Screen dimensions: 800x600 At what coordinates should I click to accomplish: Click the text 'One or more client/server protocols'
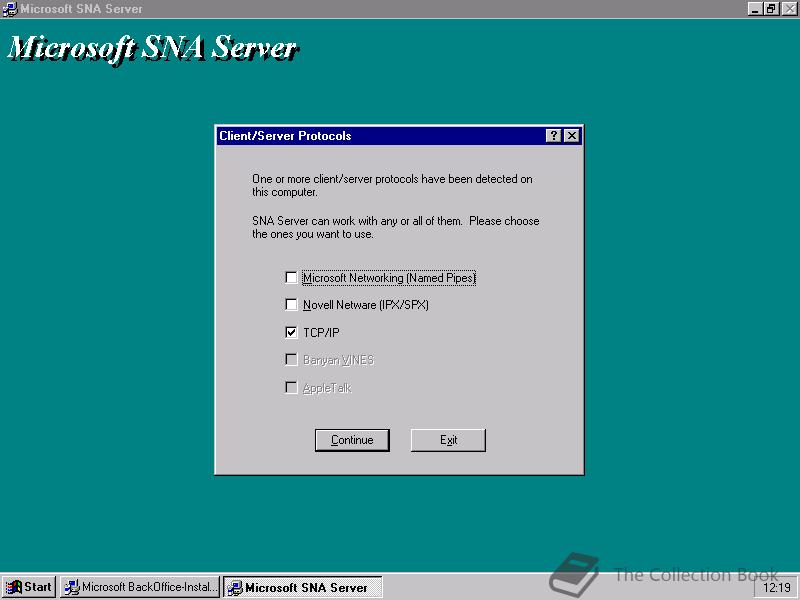click(x=336, y=179)
